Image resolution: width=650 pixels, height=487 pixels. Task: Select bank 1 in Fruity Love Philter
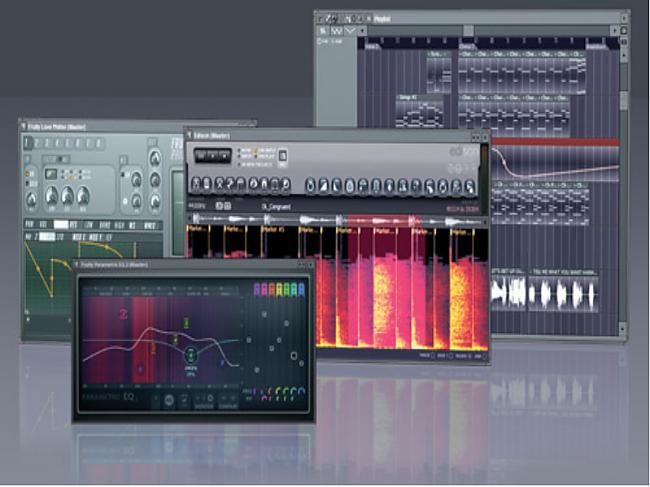pos(28,145)
